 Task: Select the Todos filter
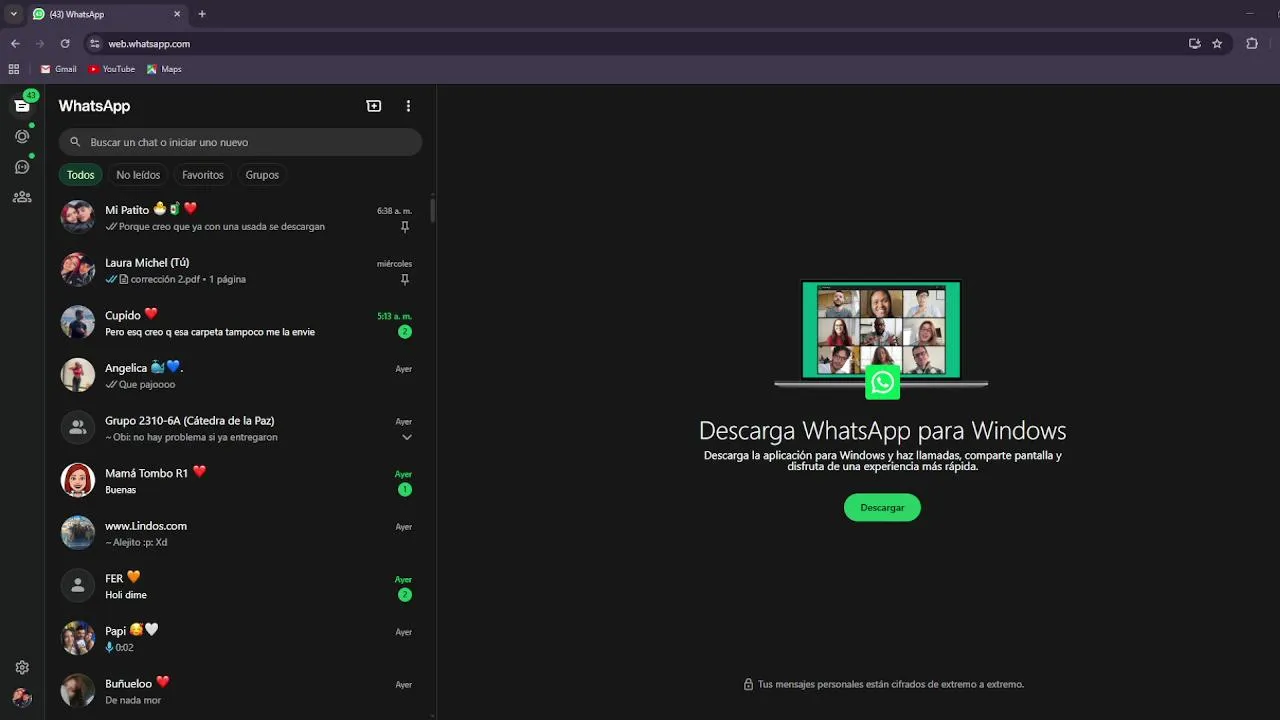pyautogui.click(x=81, y=175)
